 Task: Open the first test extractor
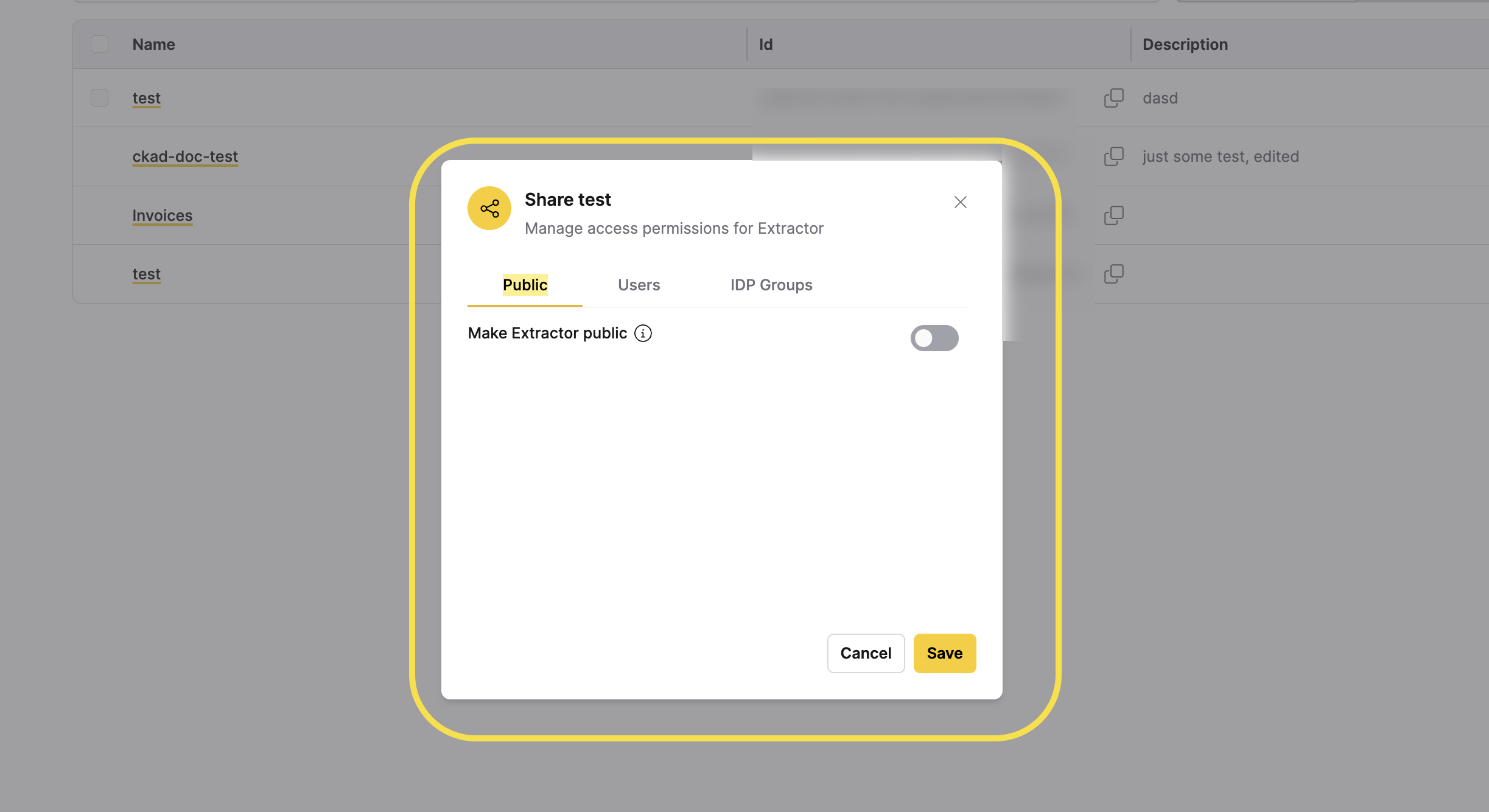point(146,97)
